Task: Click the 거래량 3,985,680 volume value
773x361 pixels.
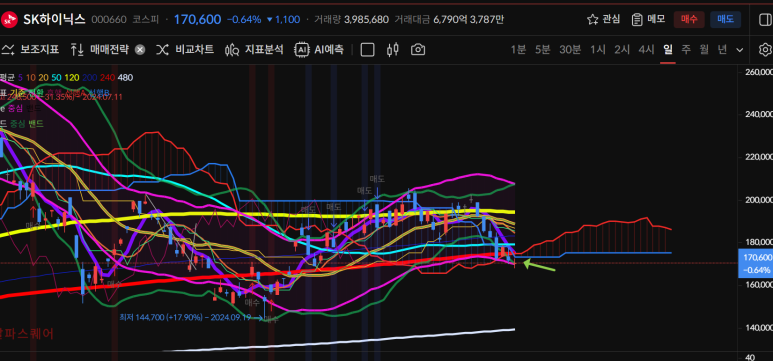Action: [x=366, y=20]
